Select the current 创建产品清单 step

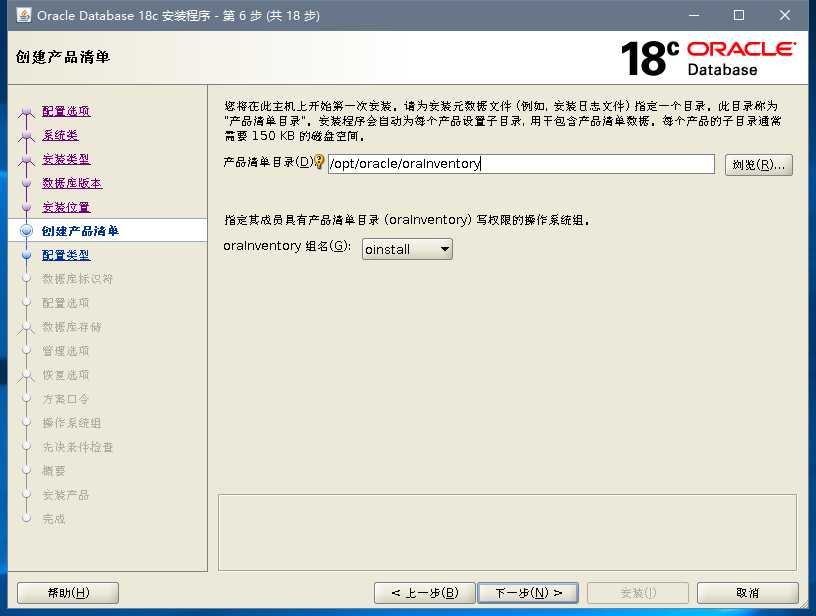pos(80,231)
